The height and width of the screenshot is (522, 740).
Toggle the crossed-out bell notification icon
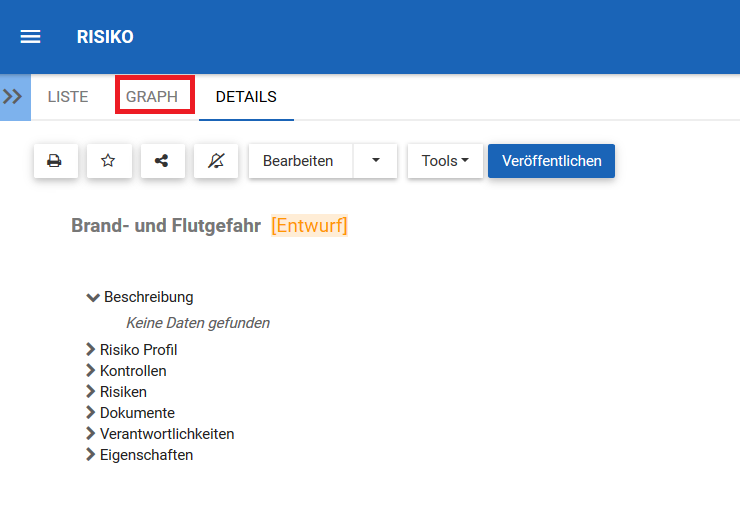click(x=215, y=161)
